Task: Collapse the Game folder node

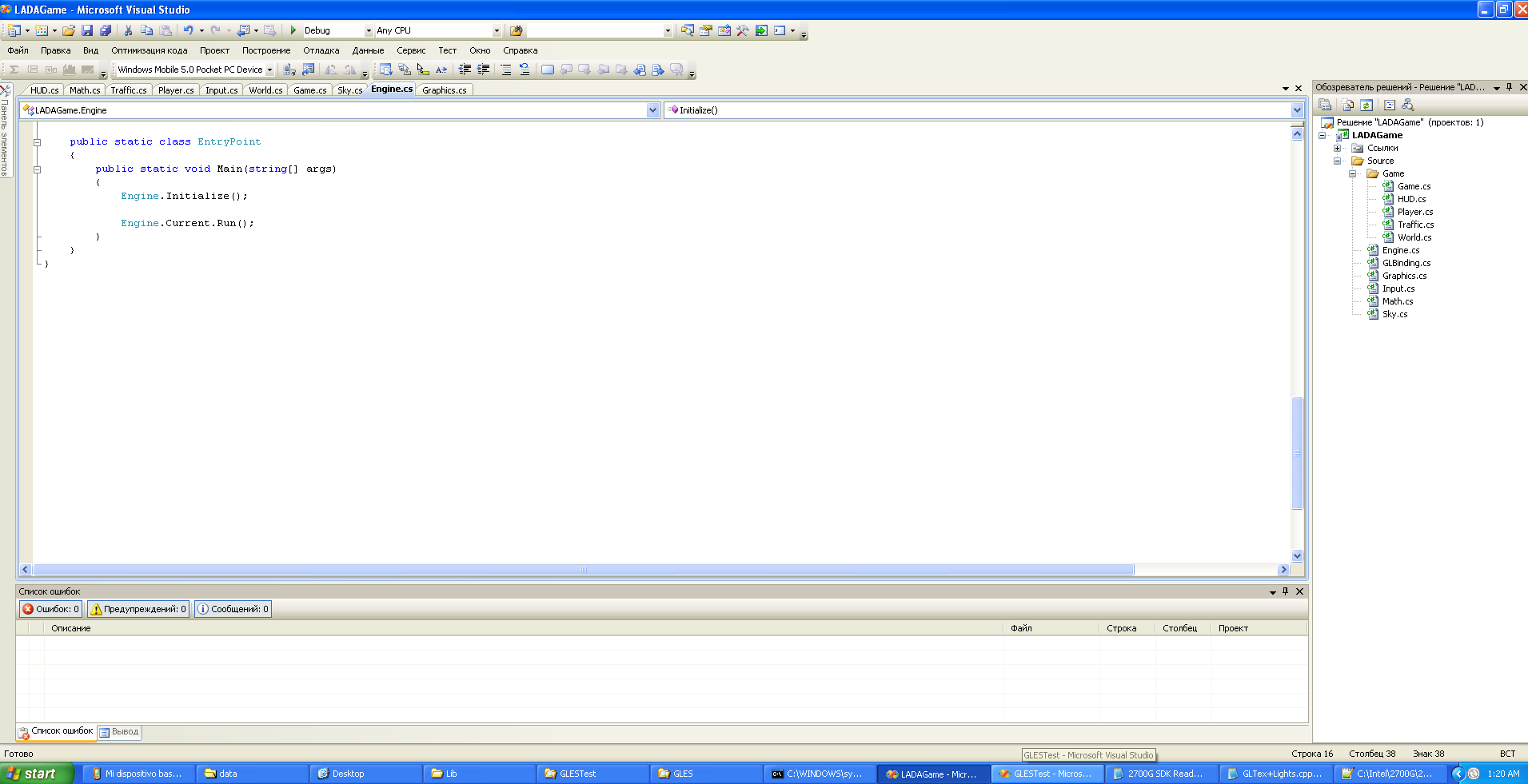Action: point(1352,173)
